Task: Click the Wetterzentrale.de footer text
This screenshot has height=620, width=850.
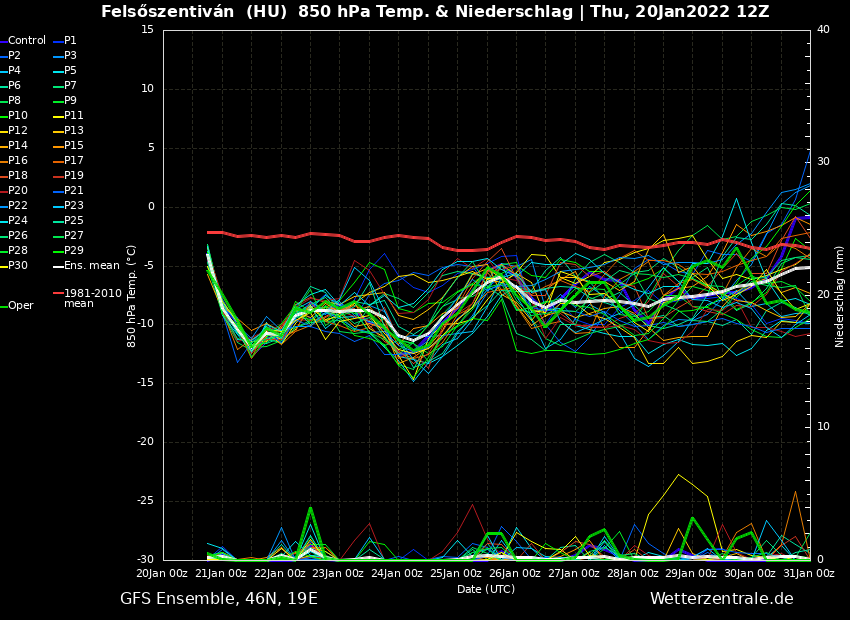Action: [x=721, y=599]
